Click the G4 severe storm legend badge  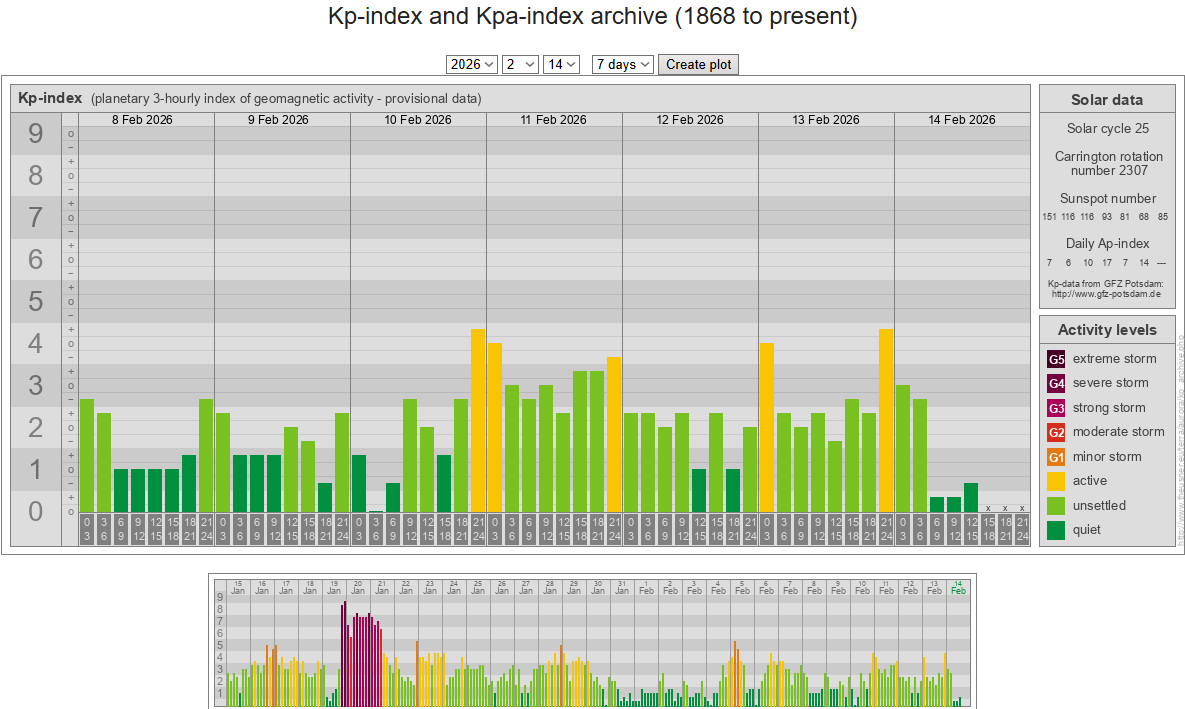(x=1056, y=383)
